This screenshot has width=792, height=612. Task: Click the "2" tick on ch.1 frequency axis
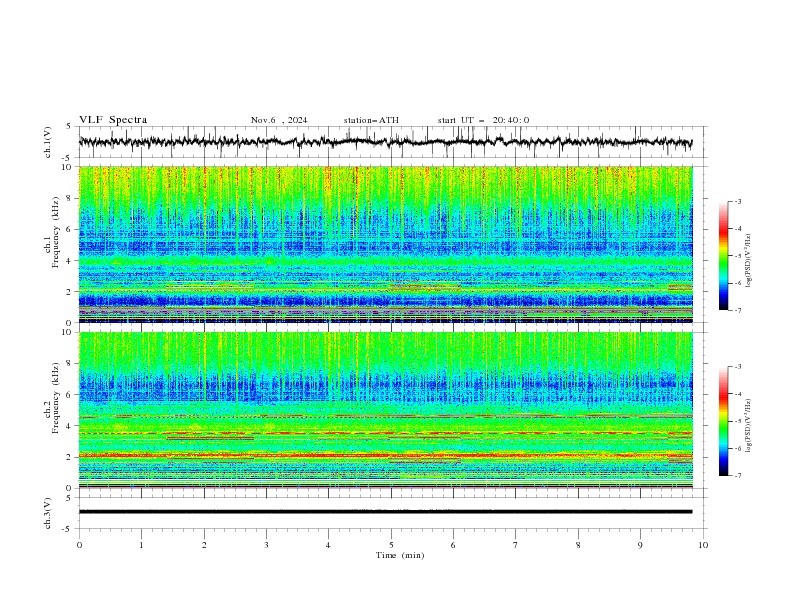point(71,292)
